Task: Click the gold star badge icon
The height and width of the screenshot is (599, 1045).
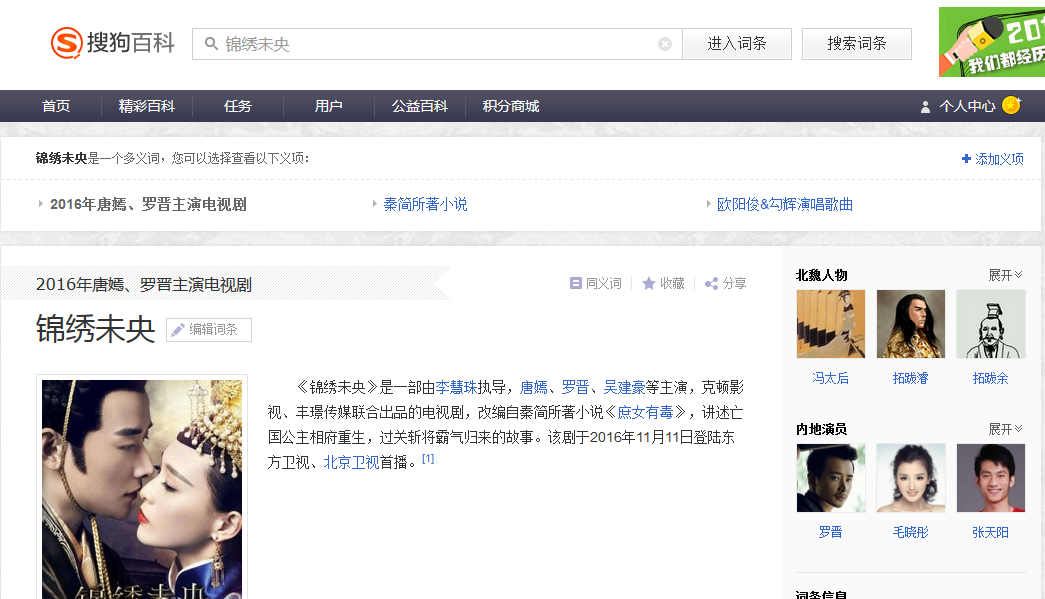Action: click(x=1011, y=105)
